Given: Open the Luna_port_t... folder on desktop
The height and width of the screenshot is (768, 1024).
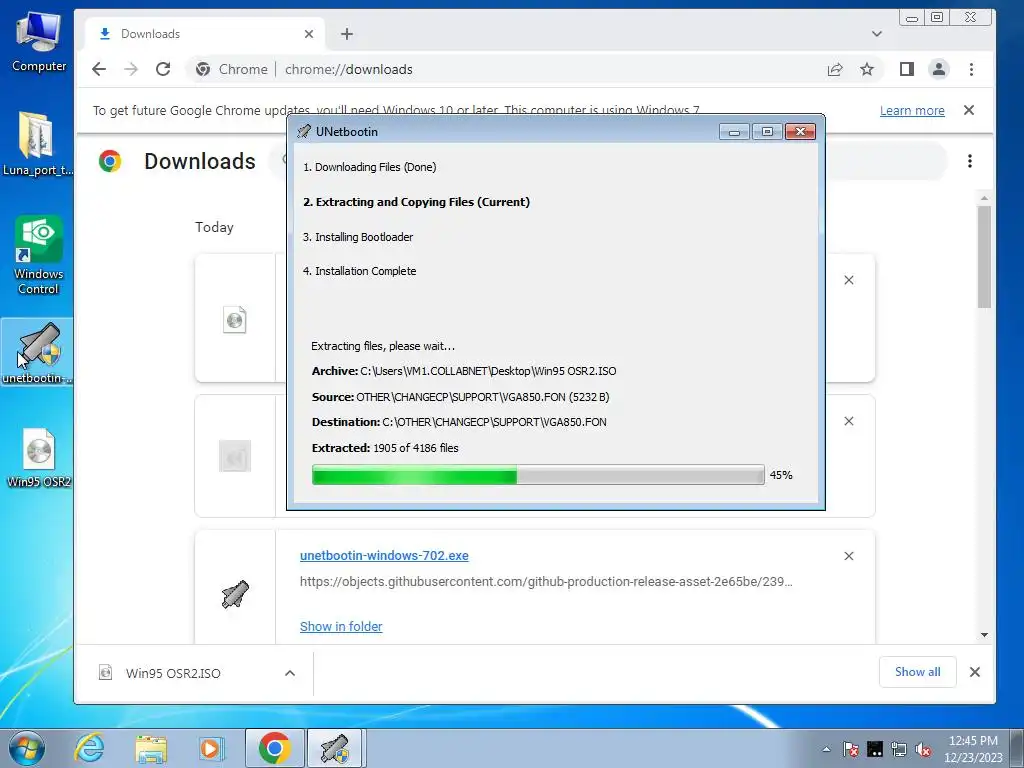Looking at the screenshot, I should click(x=37, y=144).
